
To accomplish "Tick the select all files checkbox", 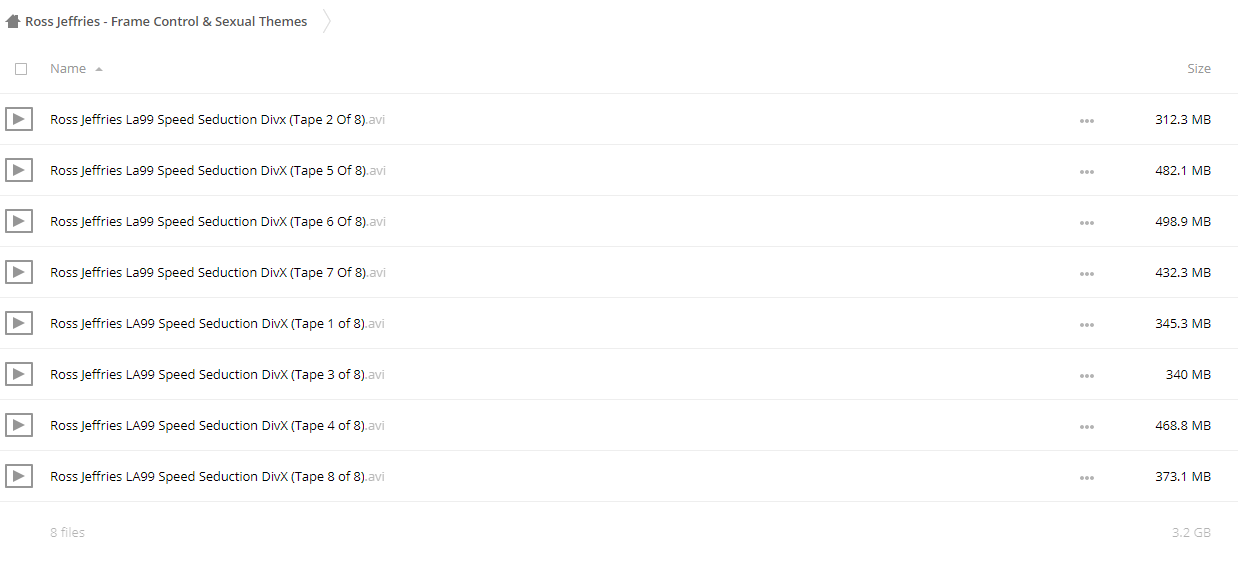I will [x=21, y=69].
